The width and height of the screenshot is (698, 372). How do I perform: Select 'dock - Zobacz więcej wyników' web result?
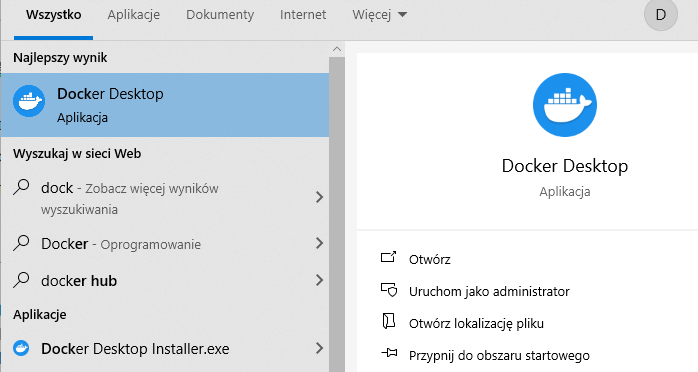pyautogui.click(x=165, y=198)
